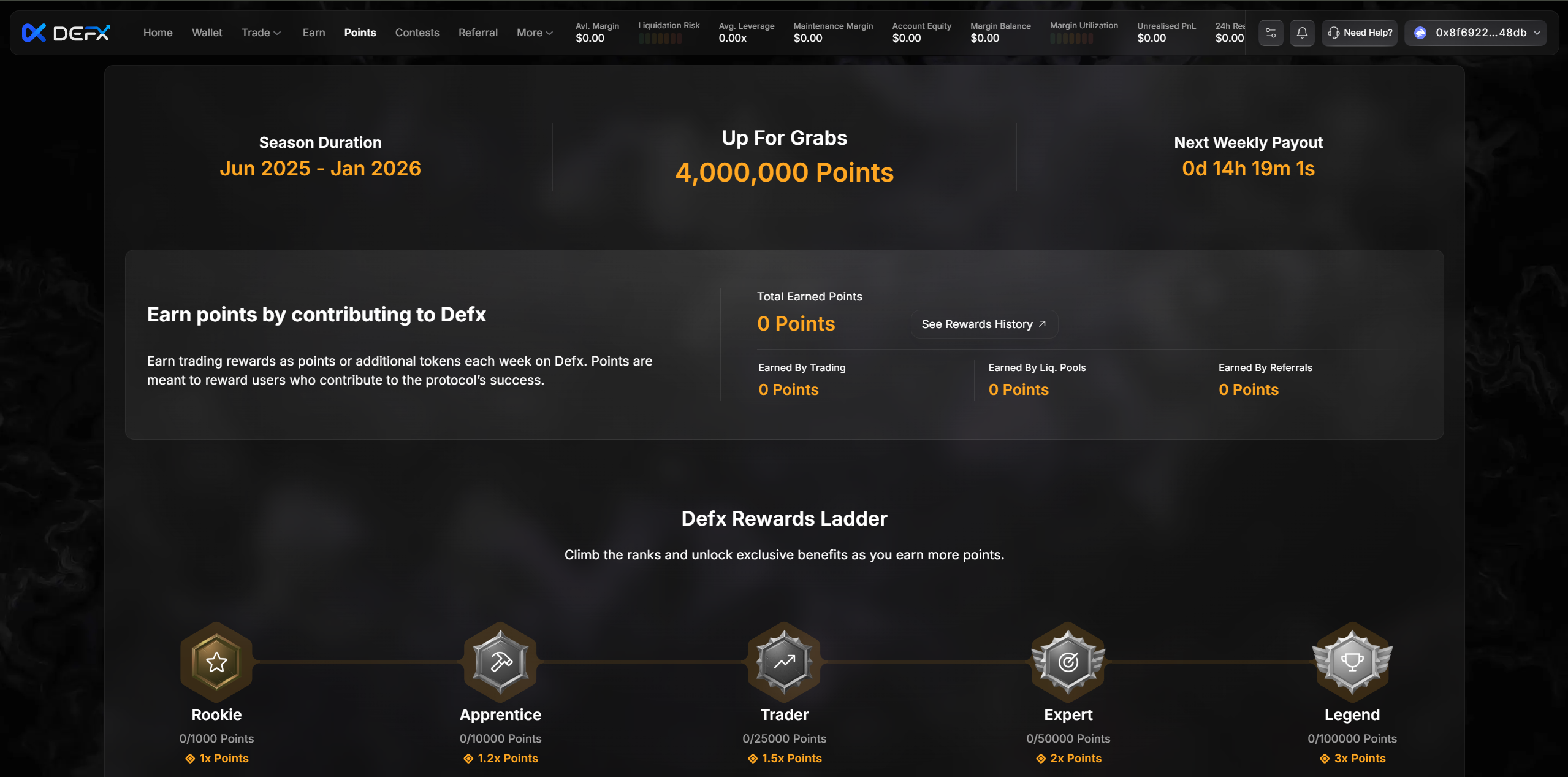Click the Margin Utilization meter
This screenshot has width=1568, height=777.
(1071, 39)
